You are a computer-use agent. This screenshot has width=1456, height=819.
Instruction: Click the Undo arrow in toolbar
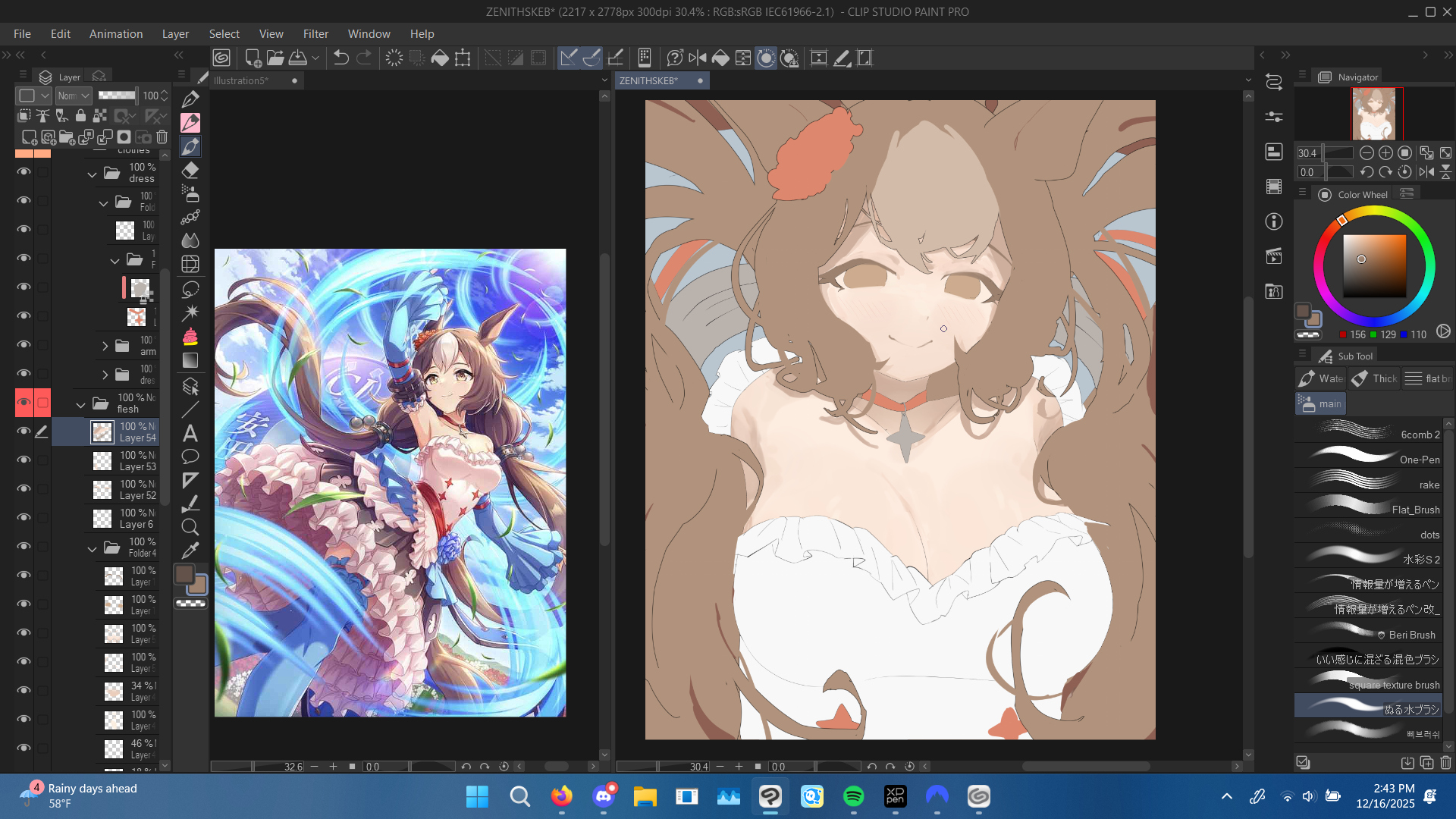point(340,58)
